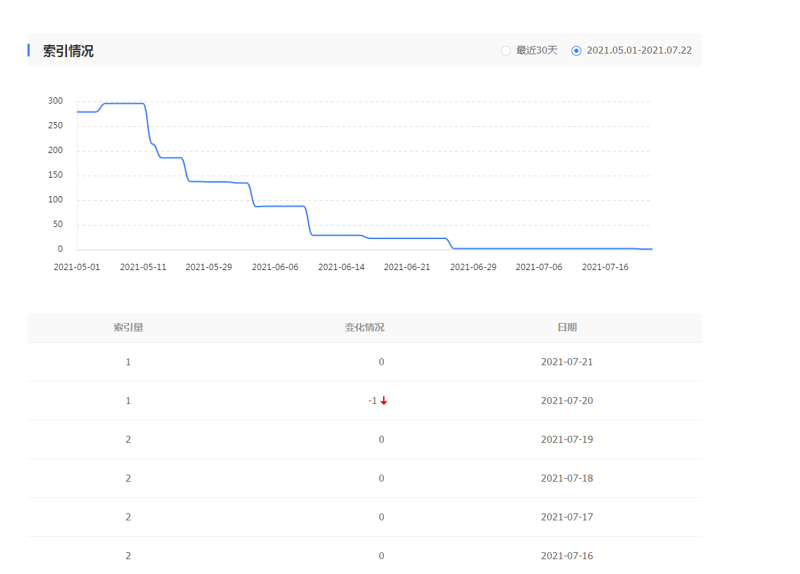Select the 2021.05.01-2021.07.22 date range radio
Viewport: 800px width, 574px height.
pyautogui.click(x=576, y=51)
